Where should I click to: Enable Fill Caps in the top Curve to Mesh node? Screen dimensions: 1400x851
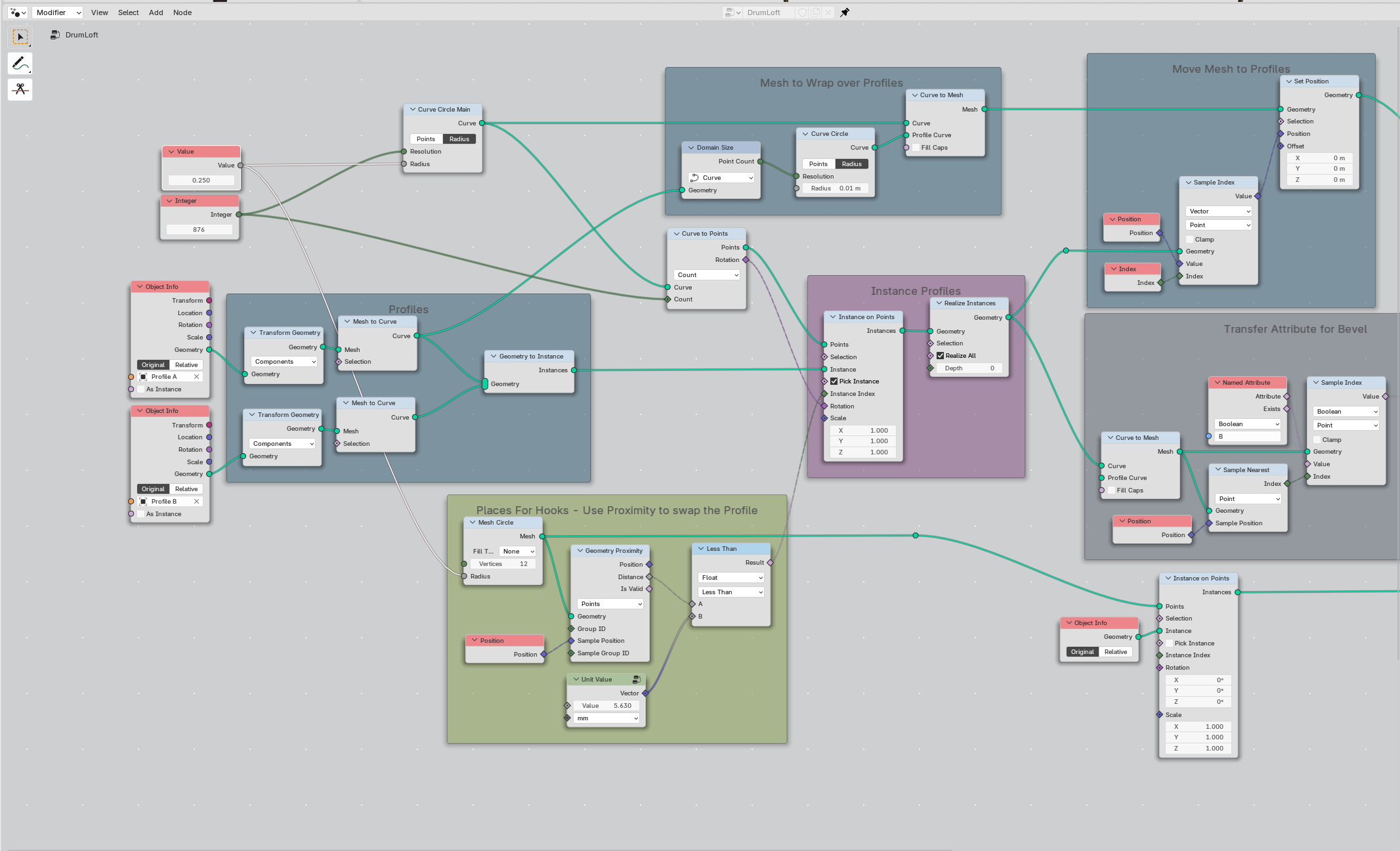(x=916, y=148)
